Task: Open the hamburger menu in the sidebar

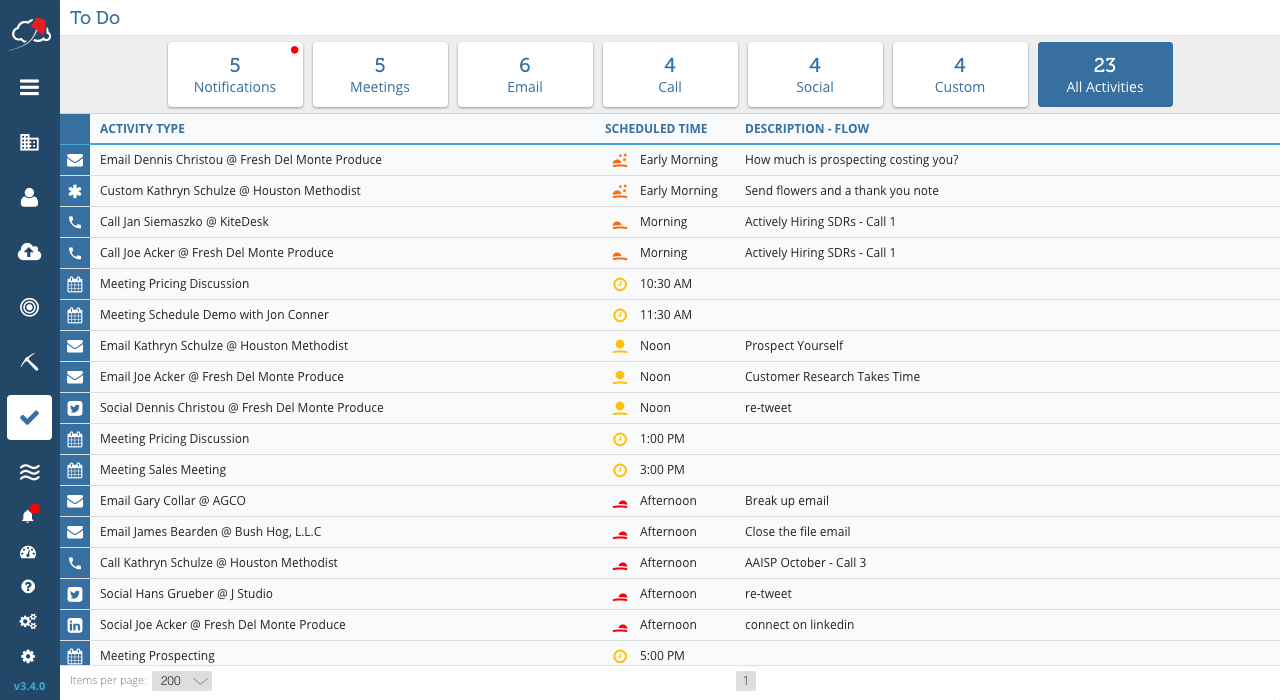Action: pyautogui.click(x=29, y=88)
